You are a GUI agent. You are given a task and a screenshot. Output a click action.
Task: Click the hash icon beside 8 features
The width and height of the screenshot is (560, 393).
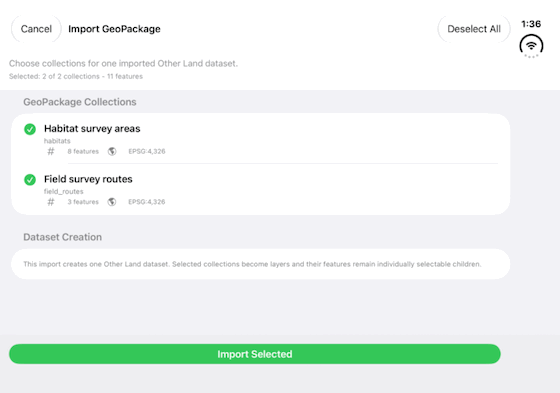(51, 151)
